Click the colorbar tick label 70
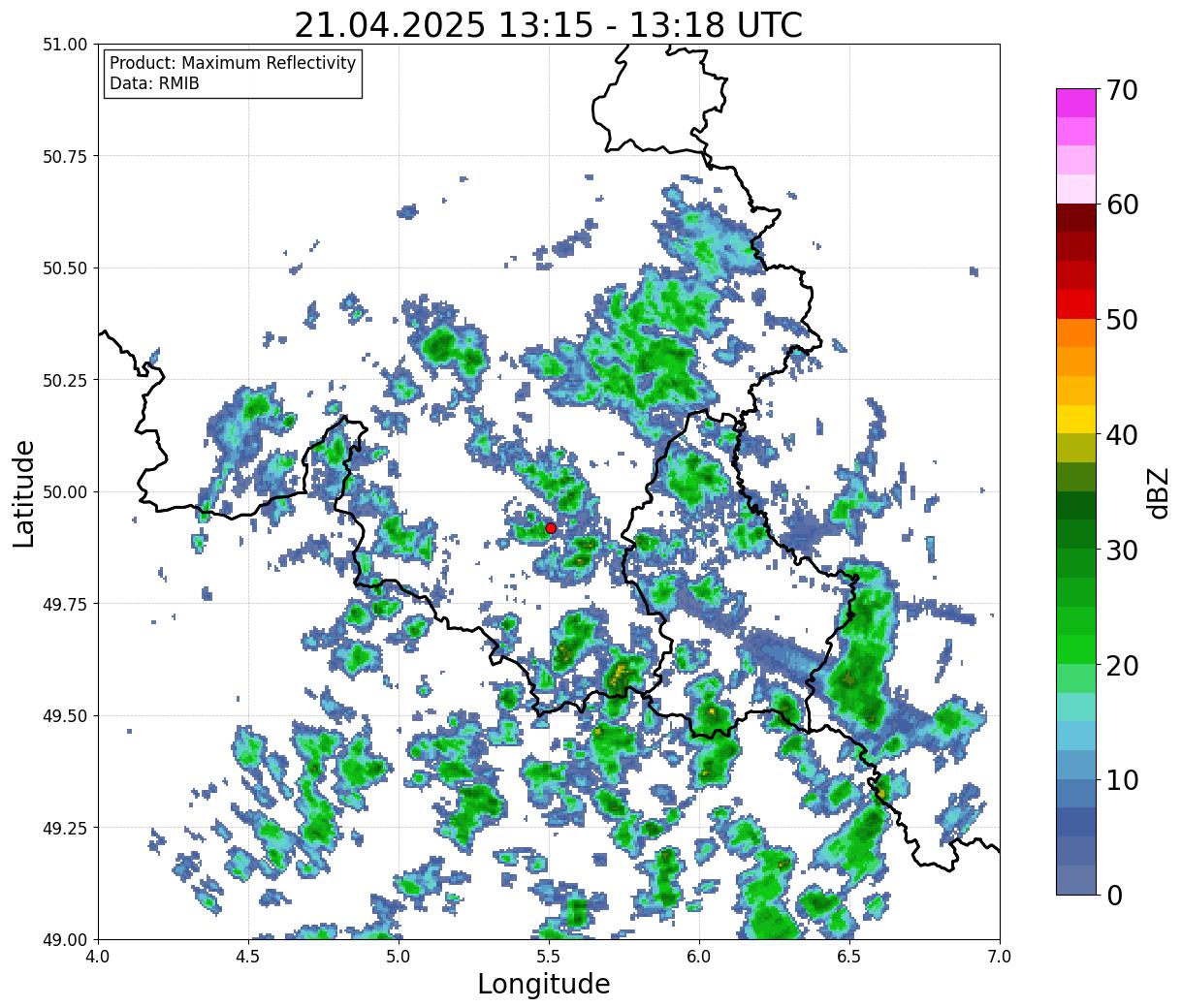The width and height of the screenshot is (1182, 1008). point(1122,89)
